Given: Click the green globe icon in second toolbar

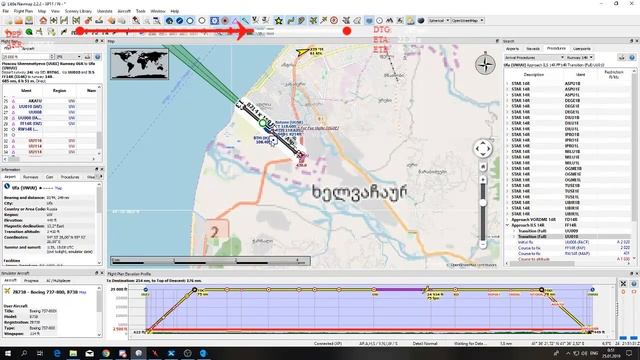Looking at the screenshot, I should point(29,31).
